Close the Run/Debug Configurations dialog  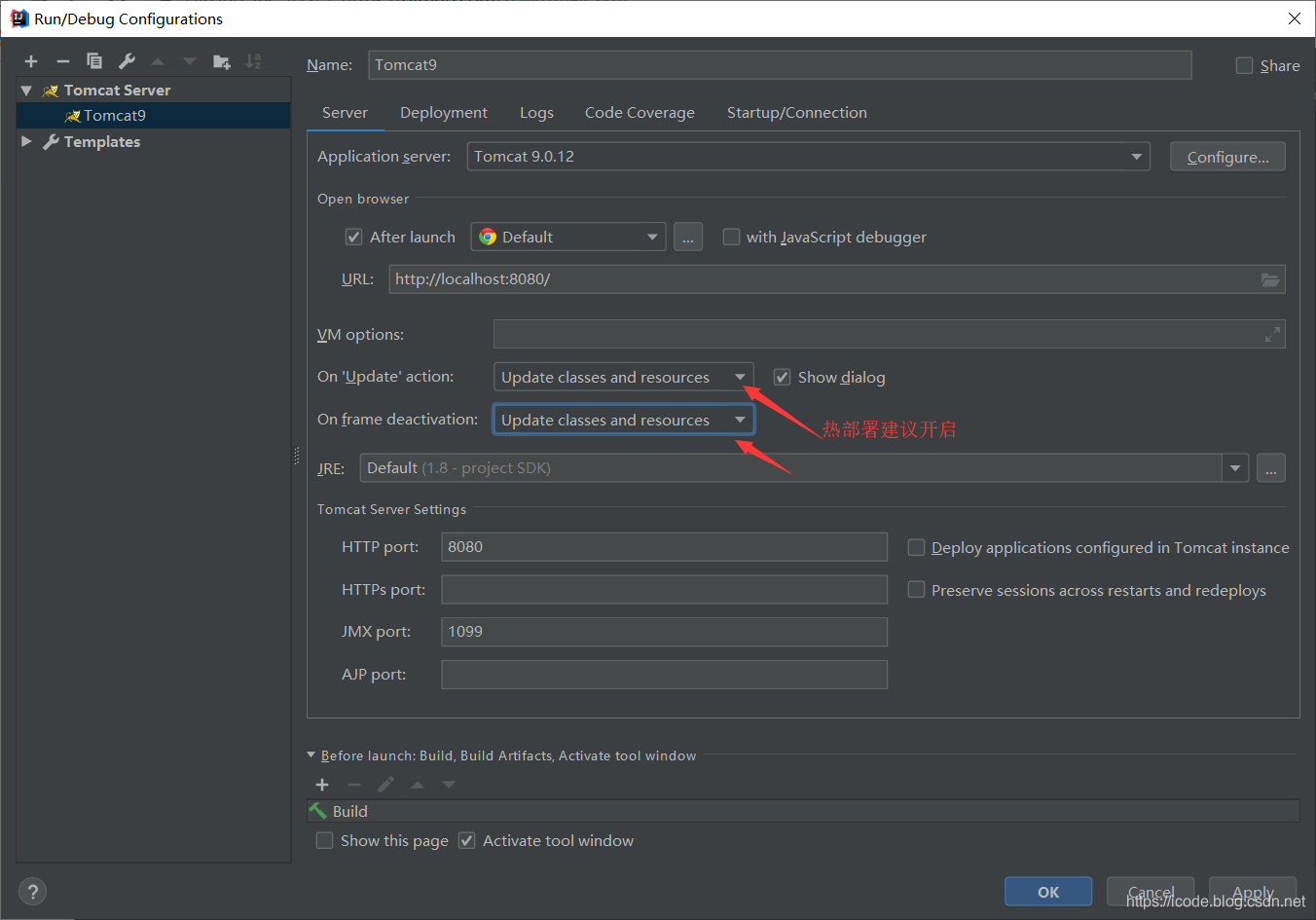tap(1294, 18)
